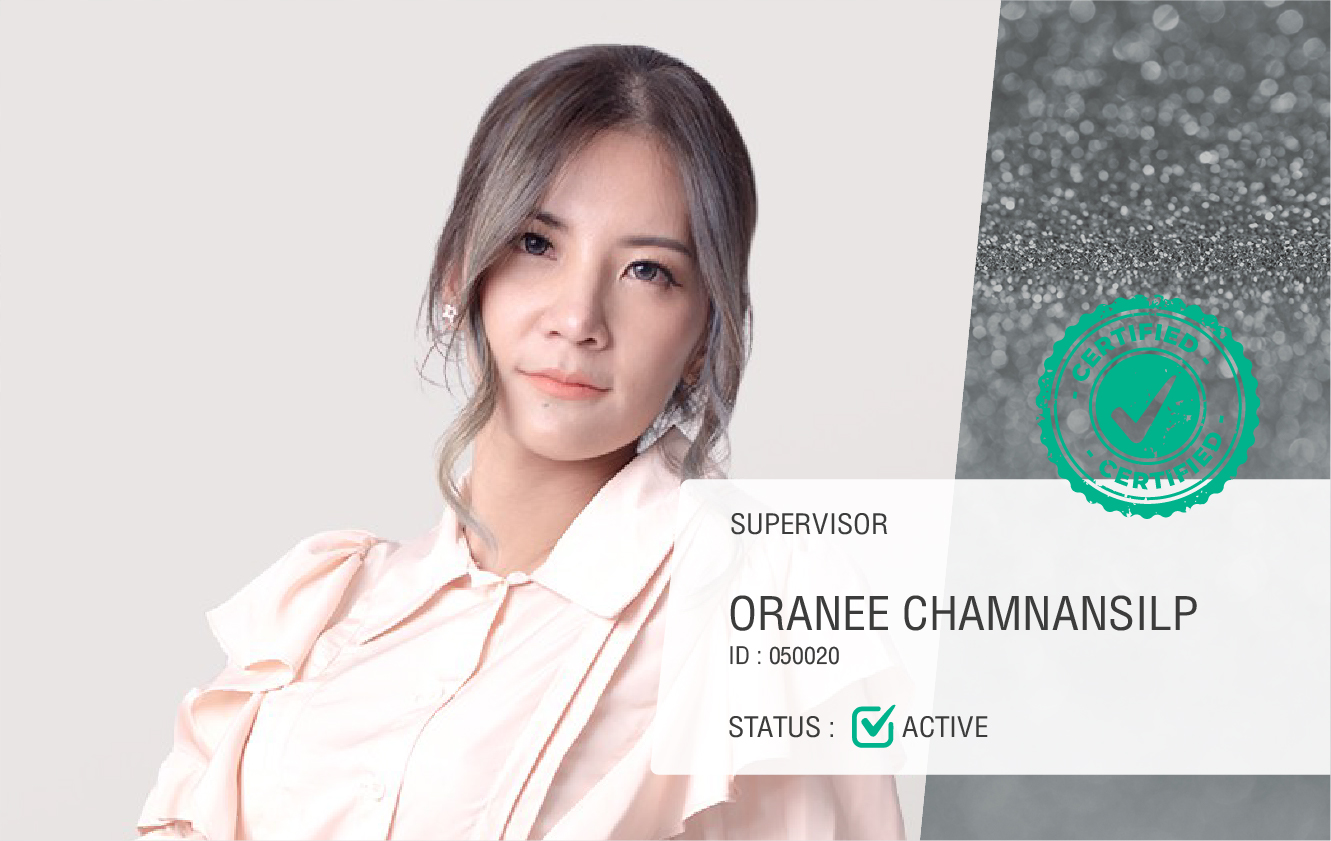This screenshot has width=1331, height=841.
Task: Click the checkmark inside the Certified stamp
Action: tap(1141, 408)
